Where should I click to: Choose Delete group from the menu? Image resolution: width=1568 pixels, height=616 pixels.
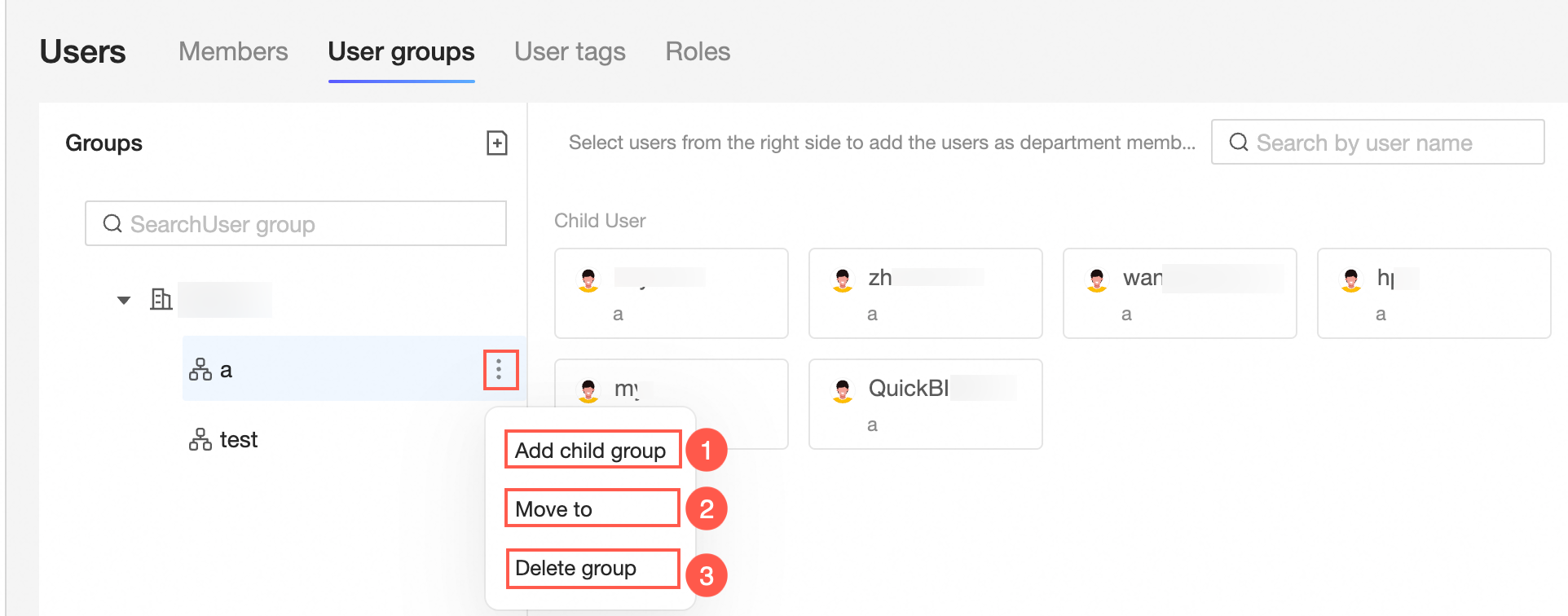pyautogui.click(x=575, y=568)
